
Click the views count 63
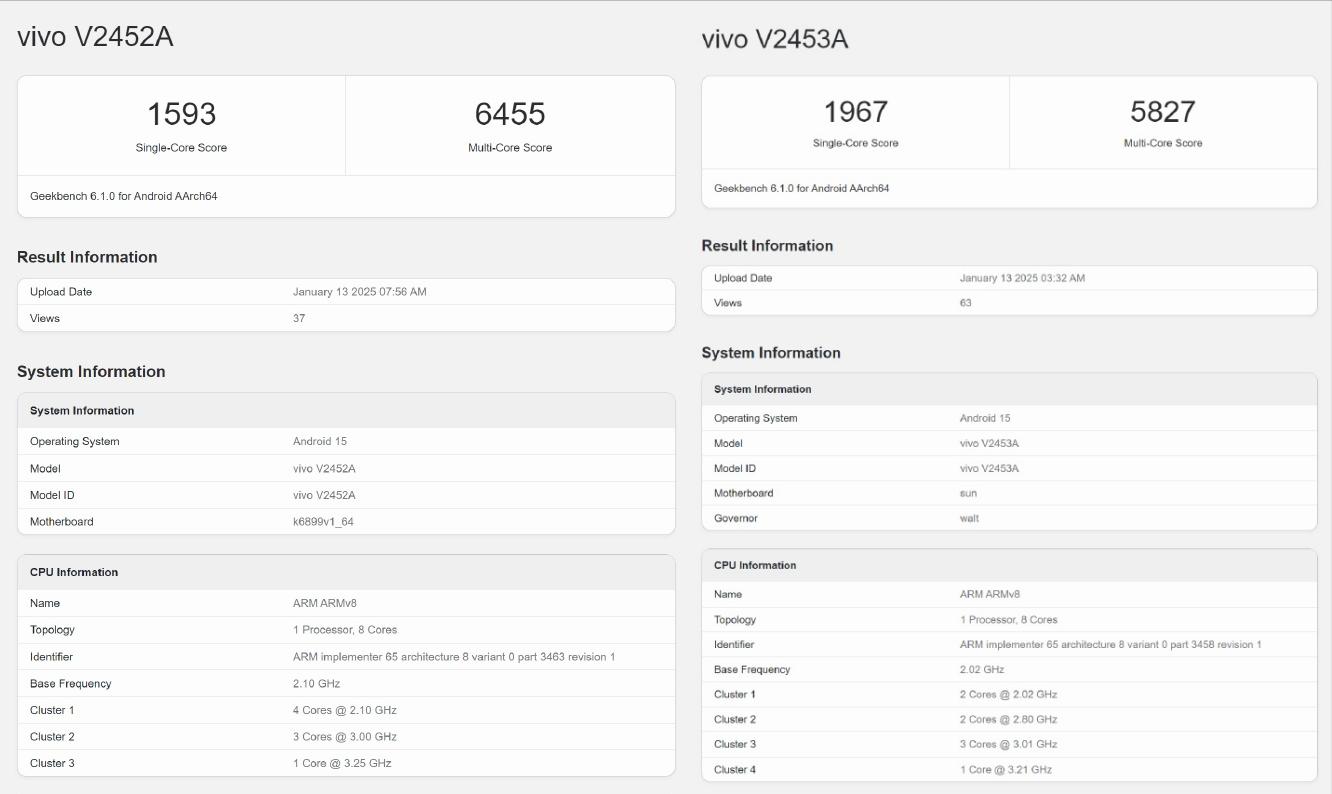click(x=966, y=303)
